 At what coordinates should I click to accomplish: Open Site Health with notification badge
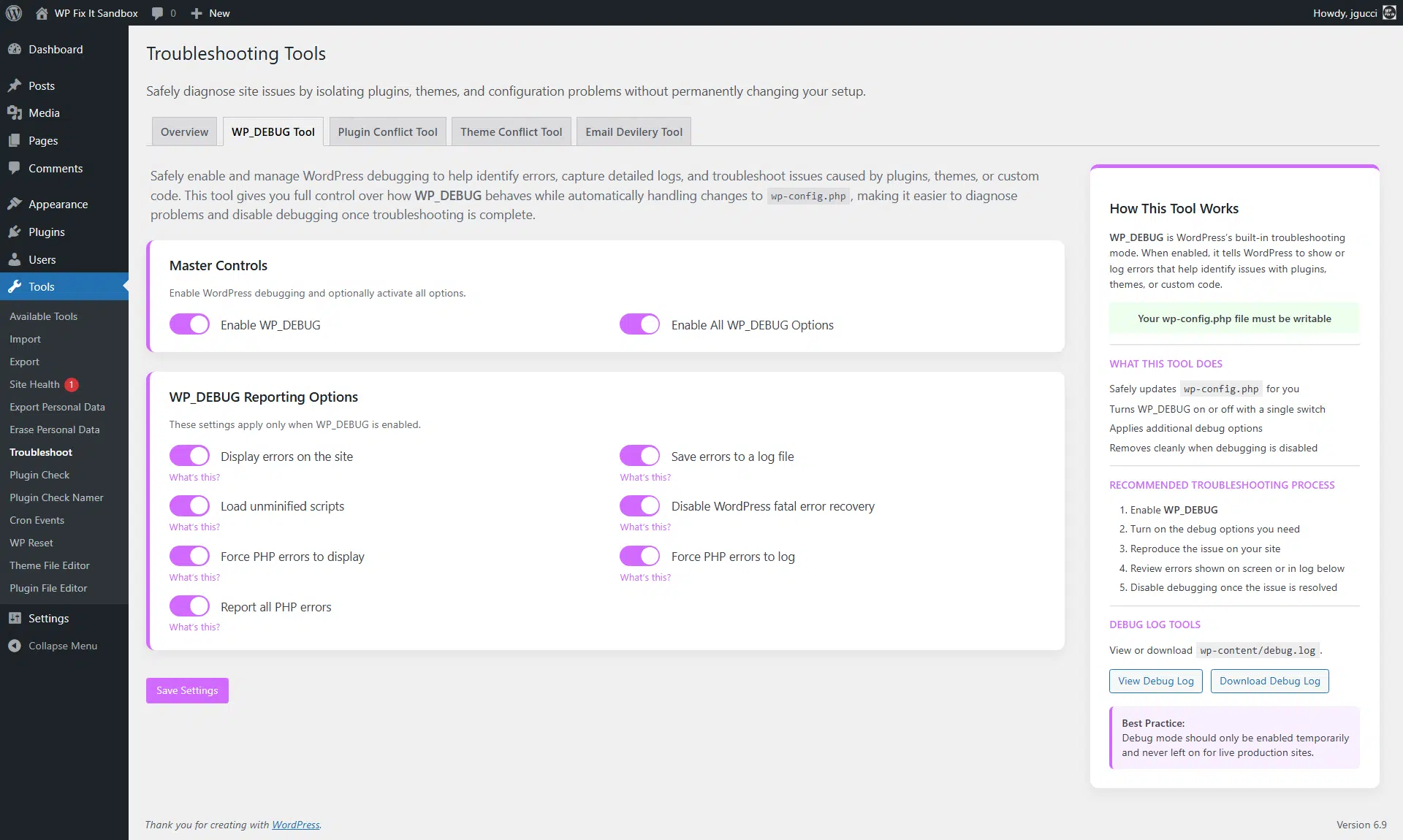tap(33, 384)
